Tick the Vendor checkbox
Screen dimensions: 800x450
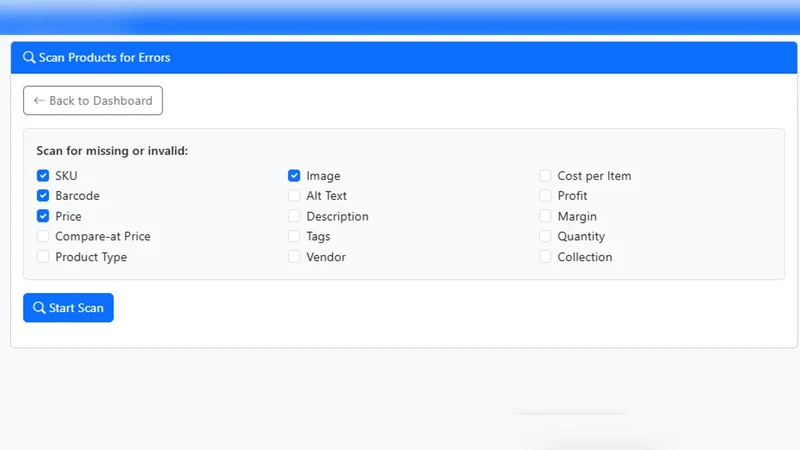(x=294, y=257)
